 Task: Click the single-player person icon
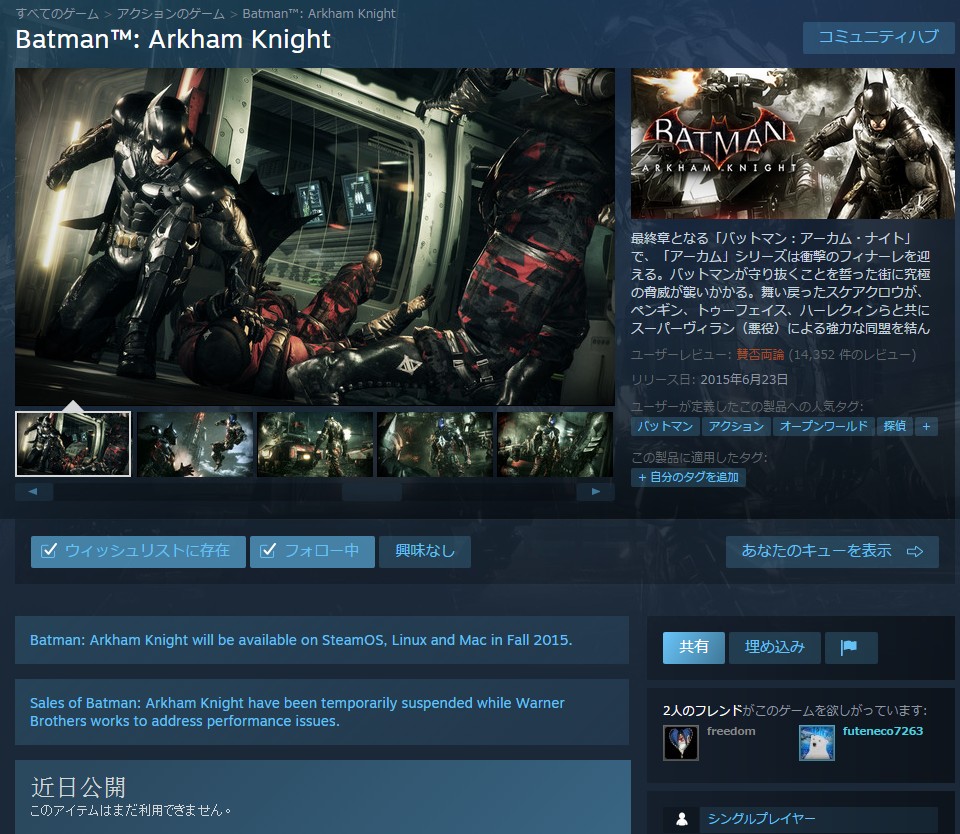pyautogui.click(x=681, y=819)
